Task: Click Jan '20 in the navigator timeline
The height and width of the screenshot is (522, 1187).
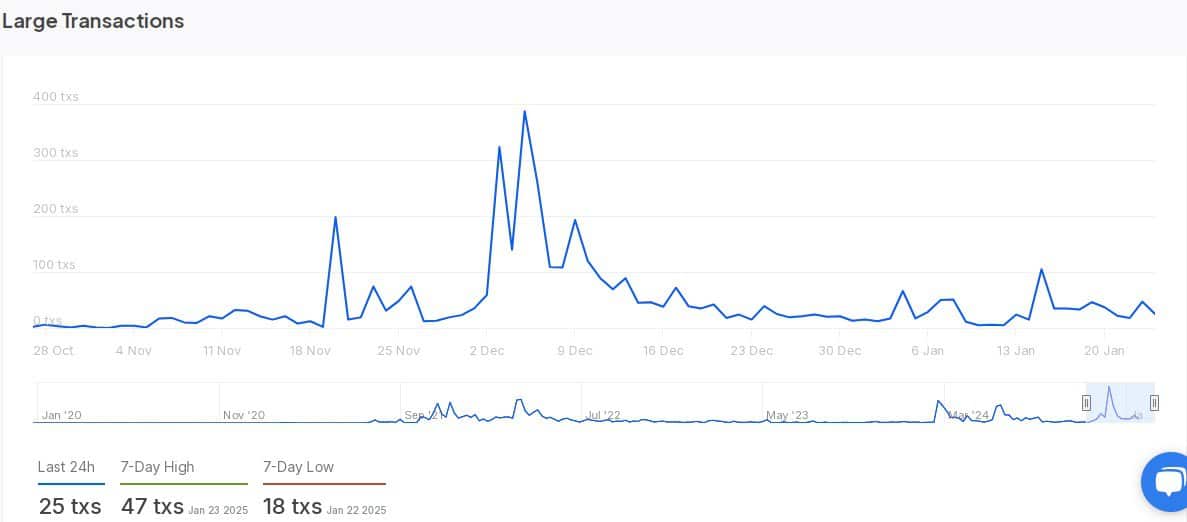Action: [61, 415]
